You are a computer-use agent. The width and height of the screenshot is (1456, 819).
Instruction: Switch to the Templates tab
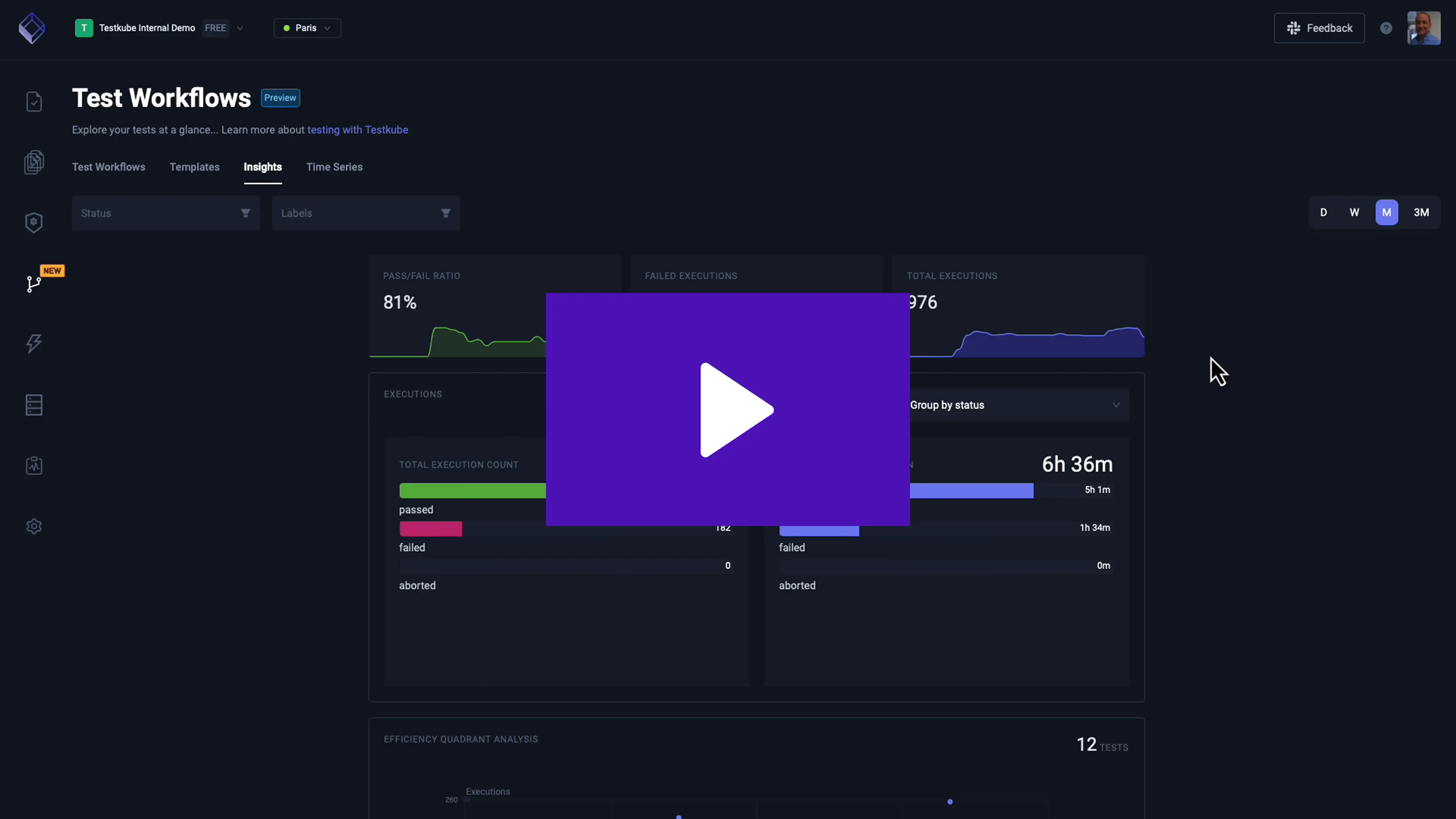click(x=195, y=167)
